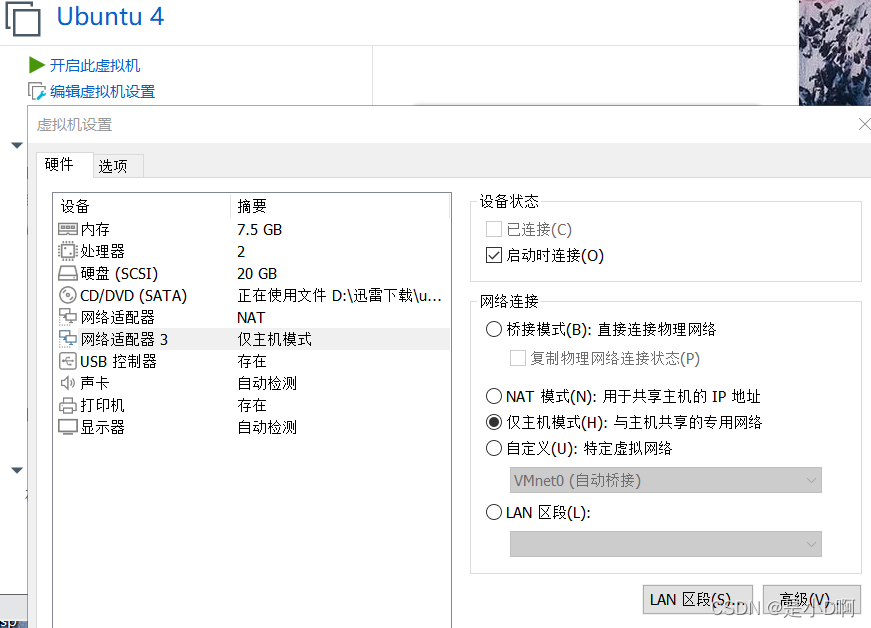The height and width of the screenshot is (628, 871).
Task: Select 自定义(U) 特定虚拟网络 radio button
Action: pos(493,448)
